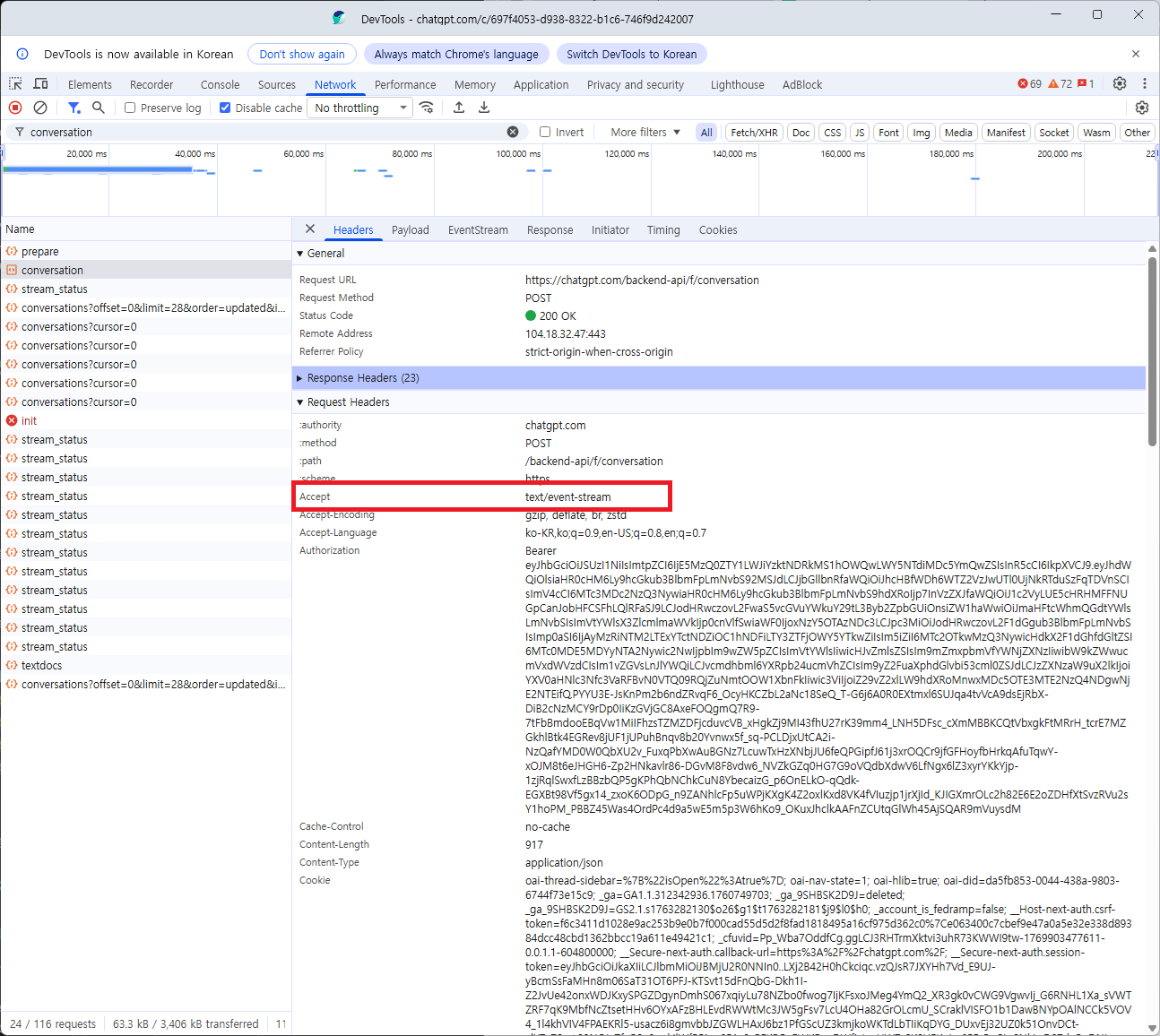The height and width of the screenshot is (1036, 1160).
Task: Toggle device toolbar icon
Action: coord(40,84)
